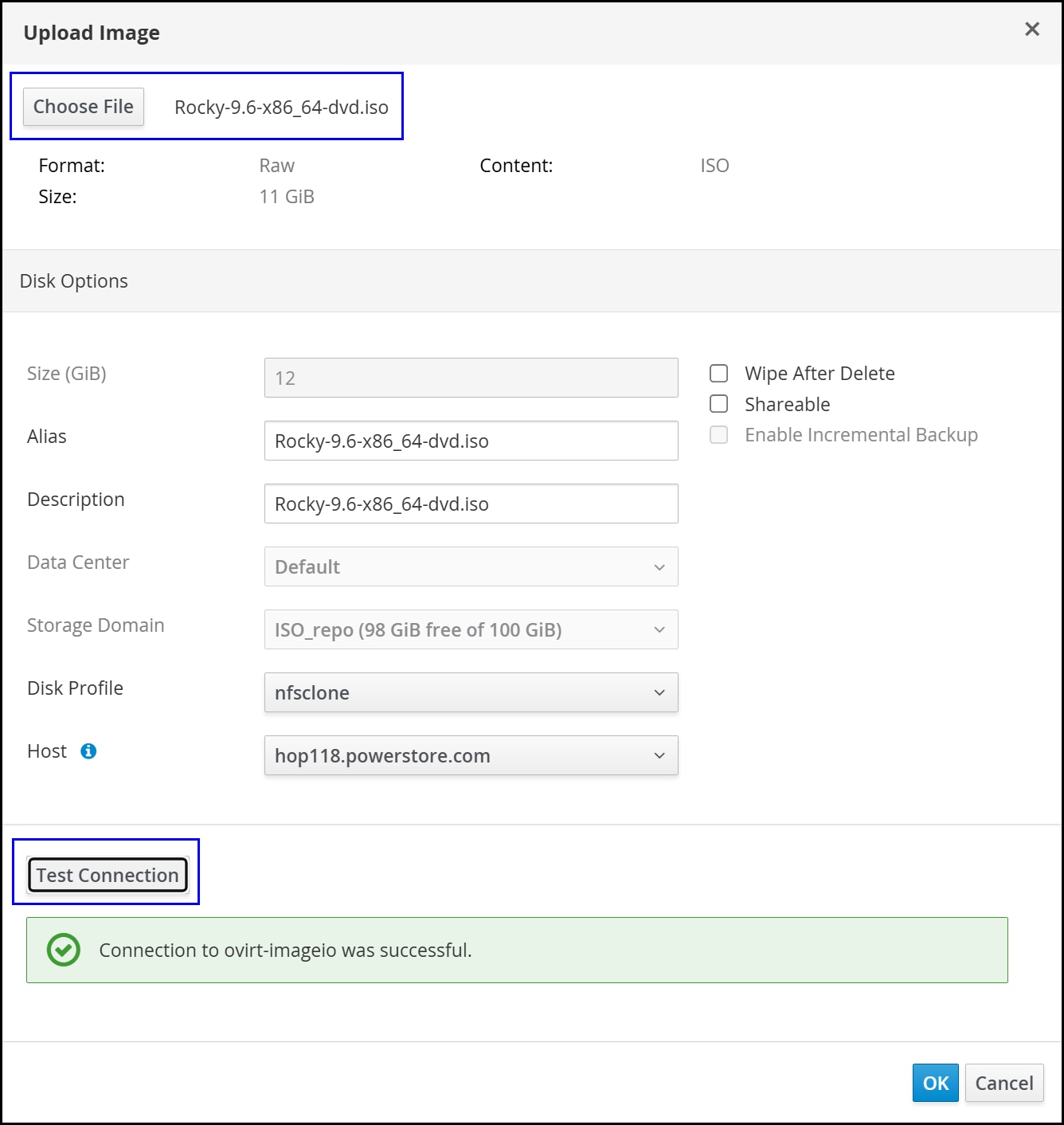Screen dimensions: 1064x1125
Task: Confirm upload with OK button
Action: click(936, 1083)
